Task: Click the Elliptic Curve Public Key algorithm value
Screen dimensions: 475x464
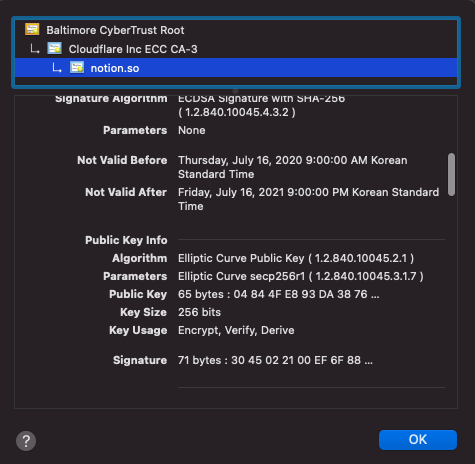Action: (296, 258)
